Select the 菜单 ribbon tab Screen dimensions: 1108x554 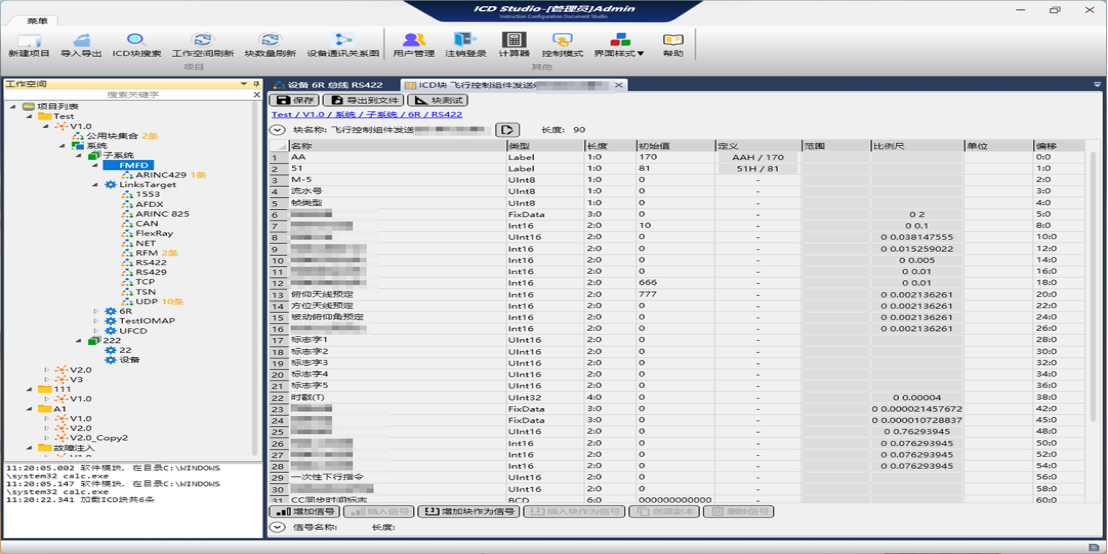[37, 20]
